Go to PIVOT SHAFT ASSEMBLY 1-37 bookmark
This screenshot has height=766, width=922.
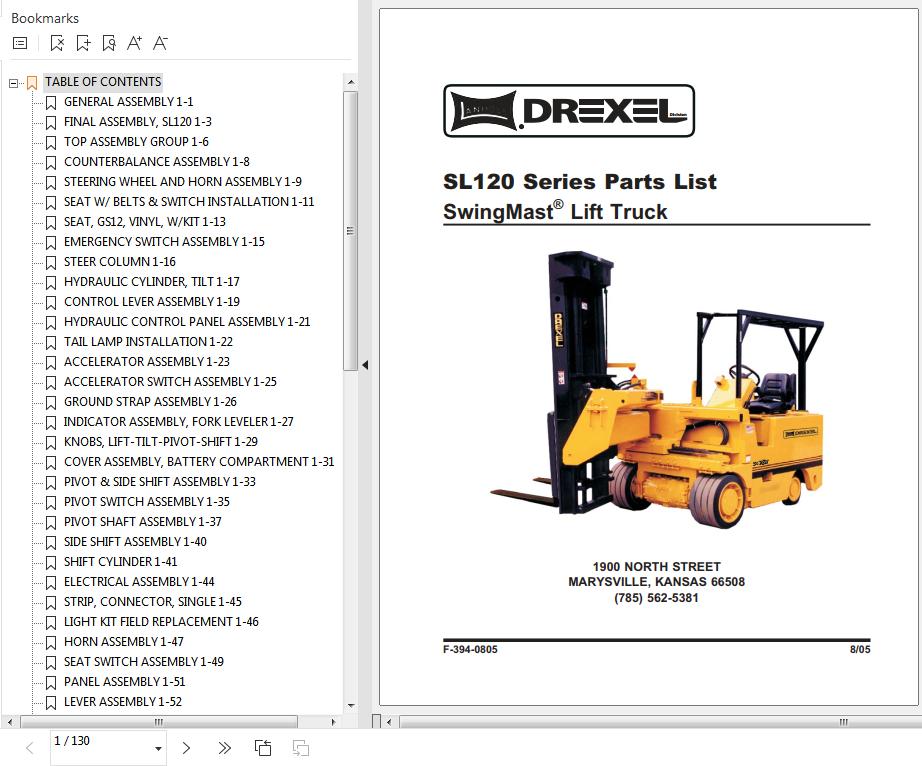click(142, 522)
